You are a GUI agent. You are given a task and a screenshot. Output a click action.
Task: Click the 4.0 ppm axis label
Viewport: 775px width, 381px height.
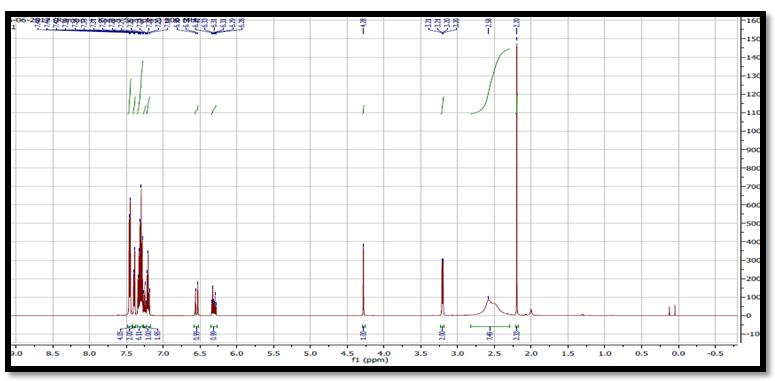tap(384, 353)
